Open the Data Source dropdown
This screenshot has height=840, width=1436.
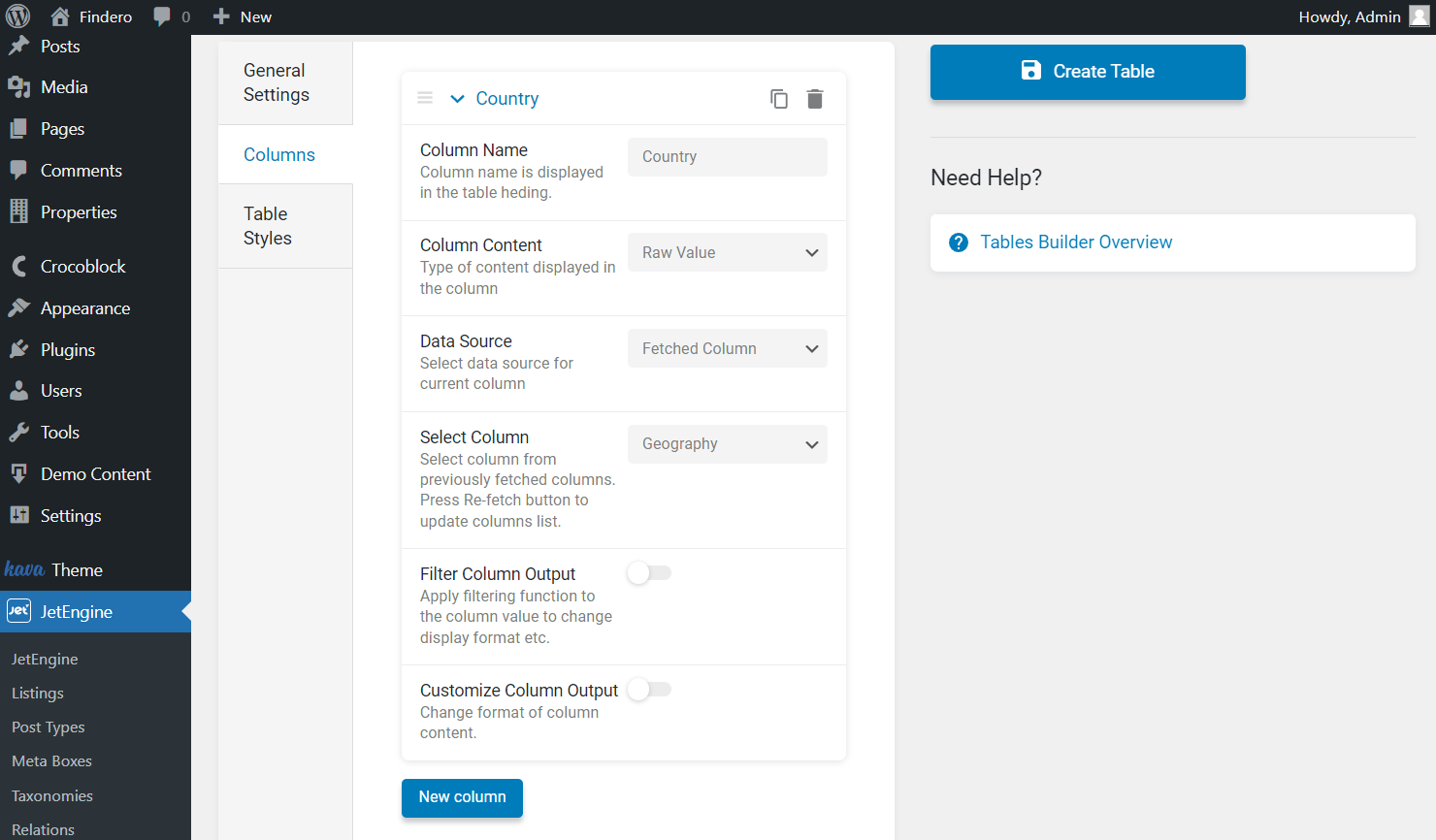[x=727, y=349]
